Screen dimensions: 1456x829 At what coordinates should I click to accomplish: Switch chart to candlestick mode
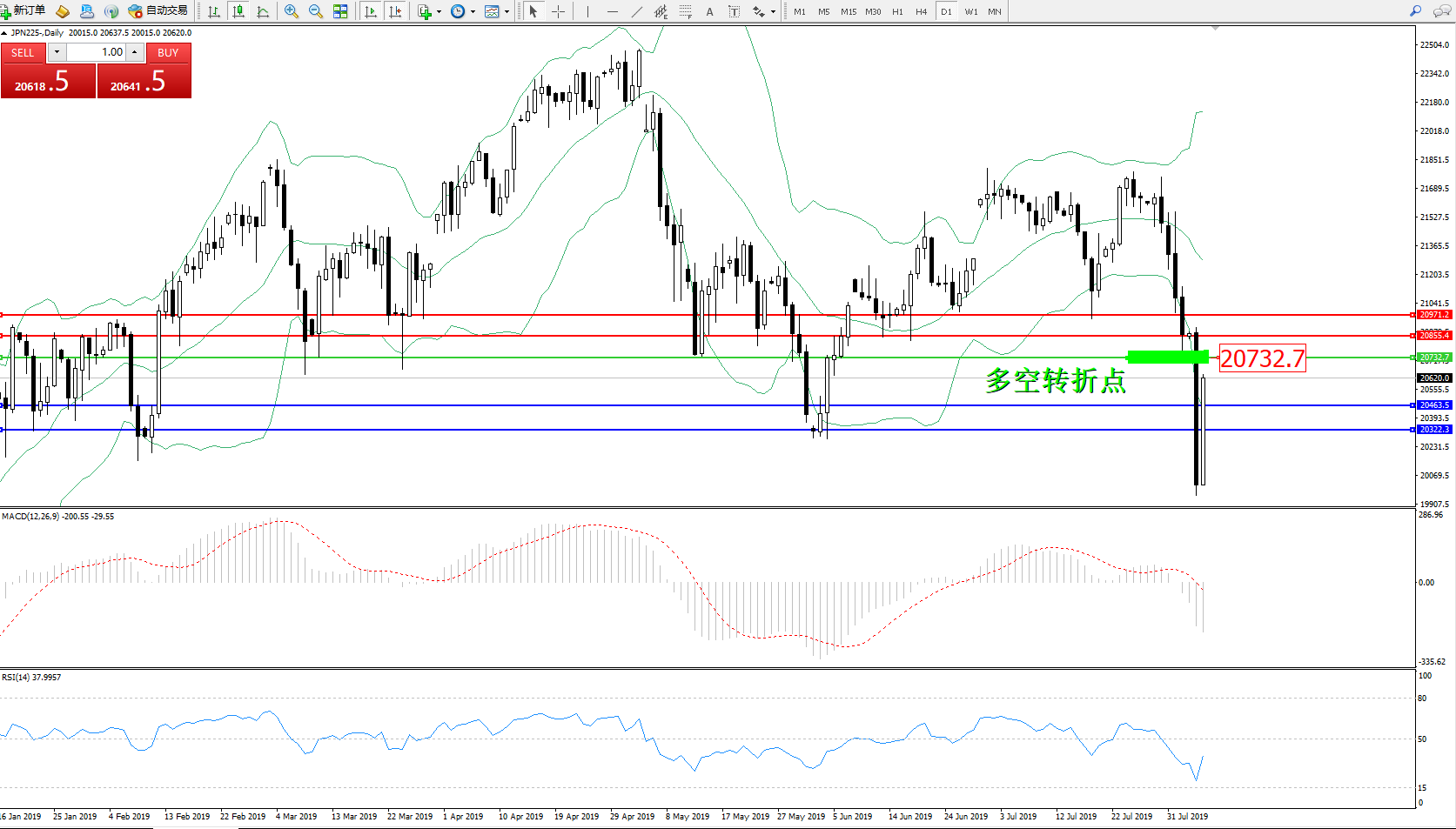click(238, 11)
